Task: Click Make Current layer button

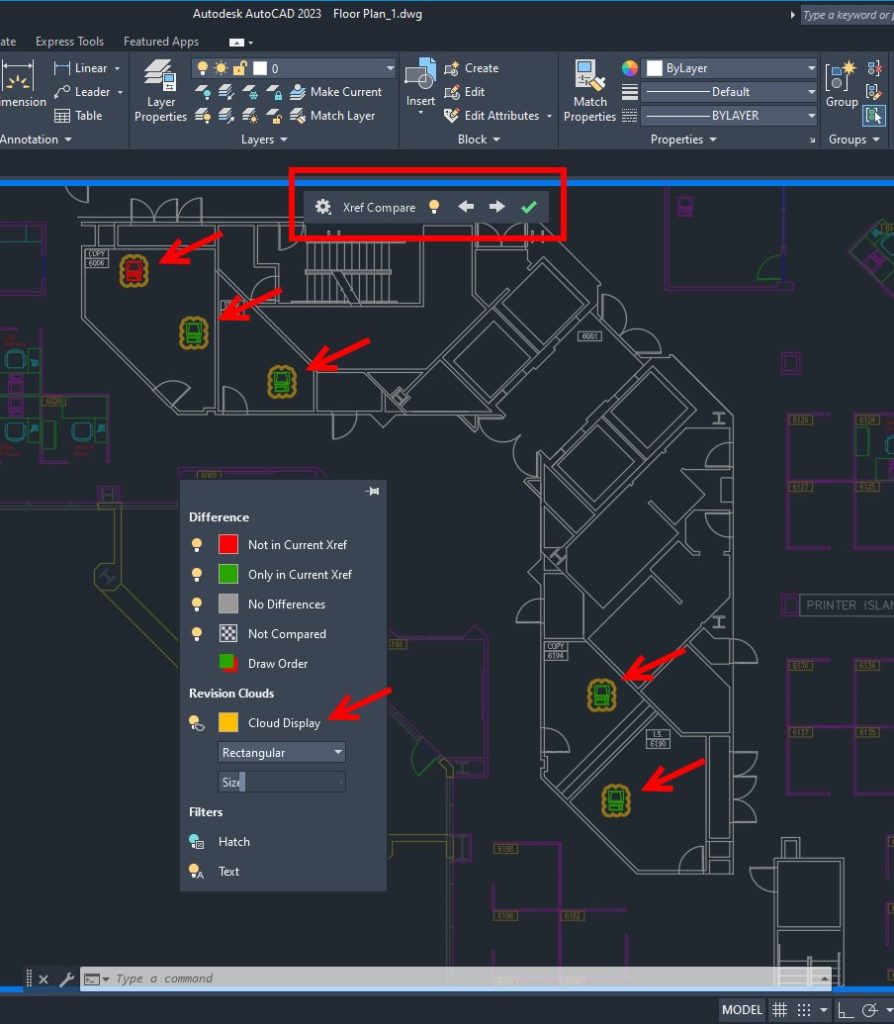Action: [x=336, y=92]
